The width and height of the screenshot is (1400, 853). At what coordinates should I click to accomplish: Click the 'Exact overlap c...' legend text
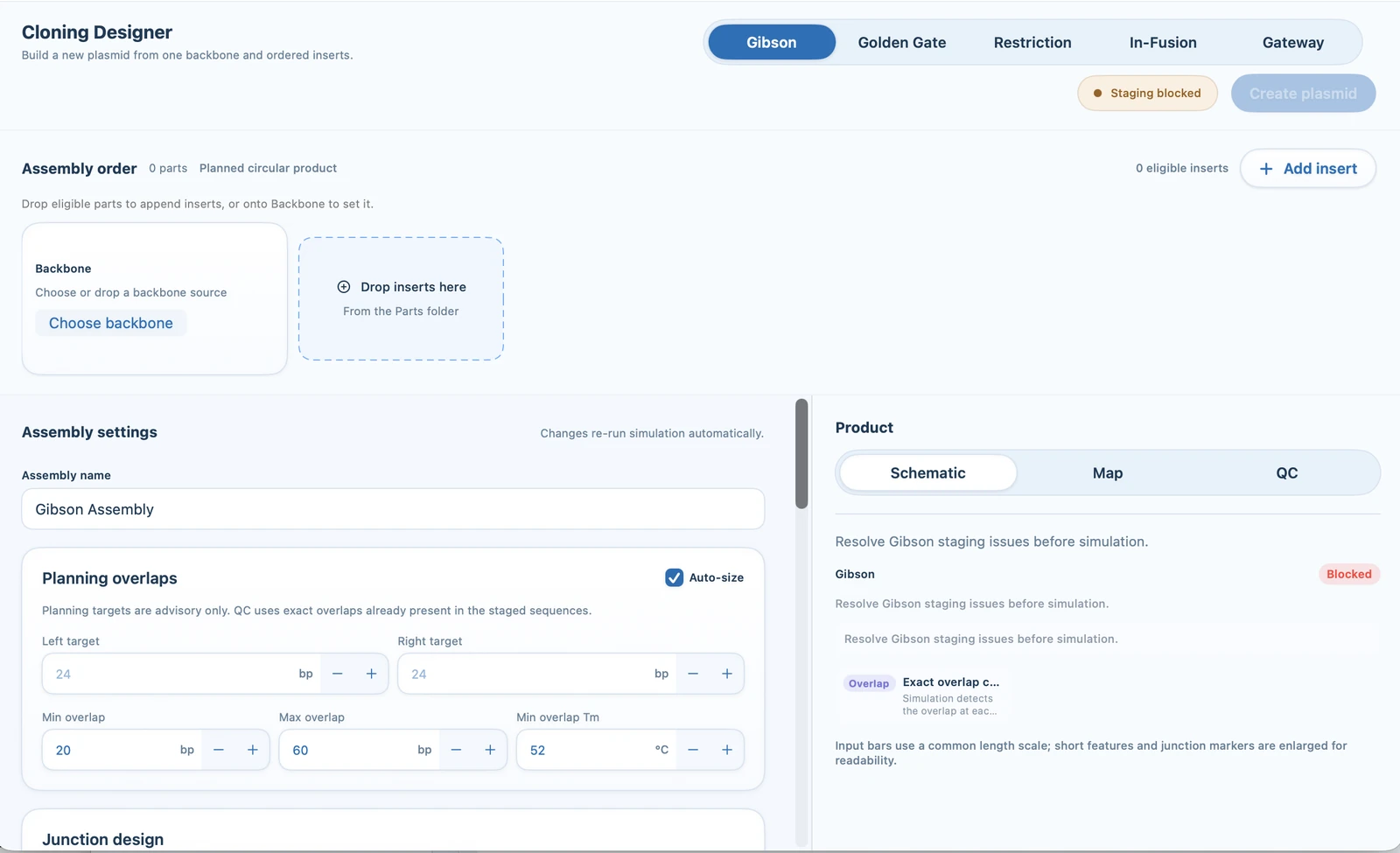(x=951, y=682)
